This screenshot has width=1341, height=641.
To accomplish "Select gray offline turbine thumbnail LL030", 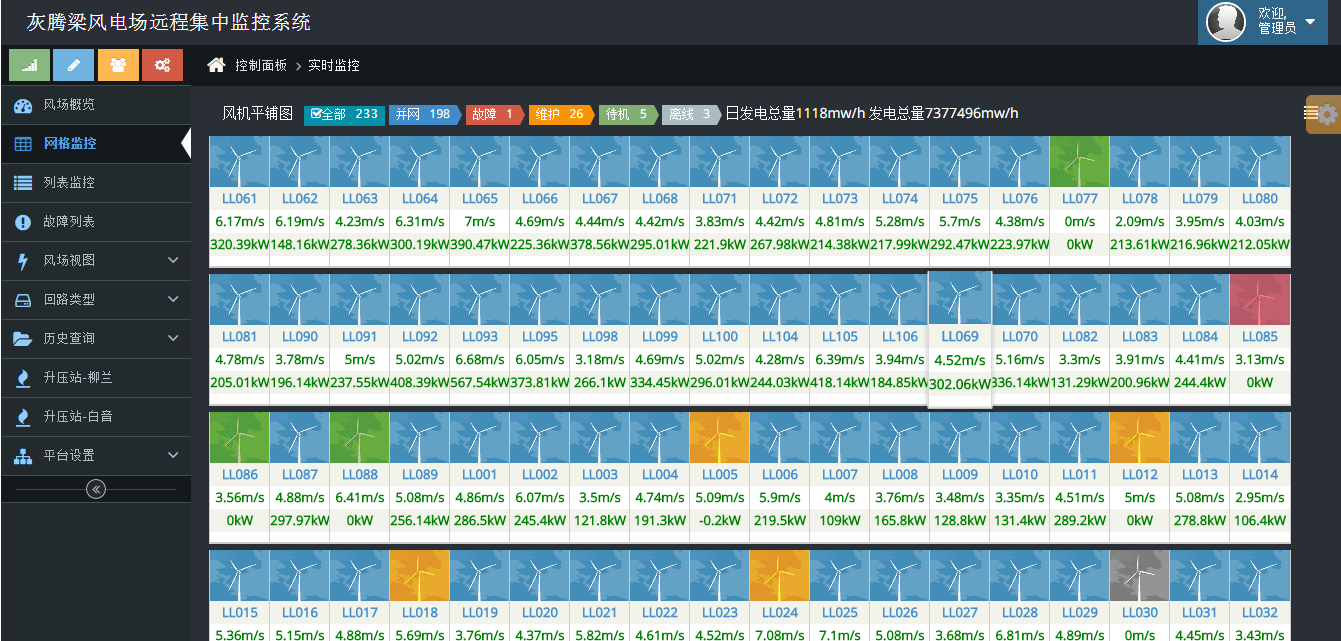I will coord(1140,576).
